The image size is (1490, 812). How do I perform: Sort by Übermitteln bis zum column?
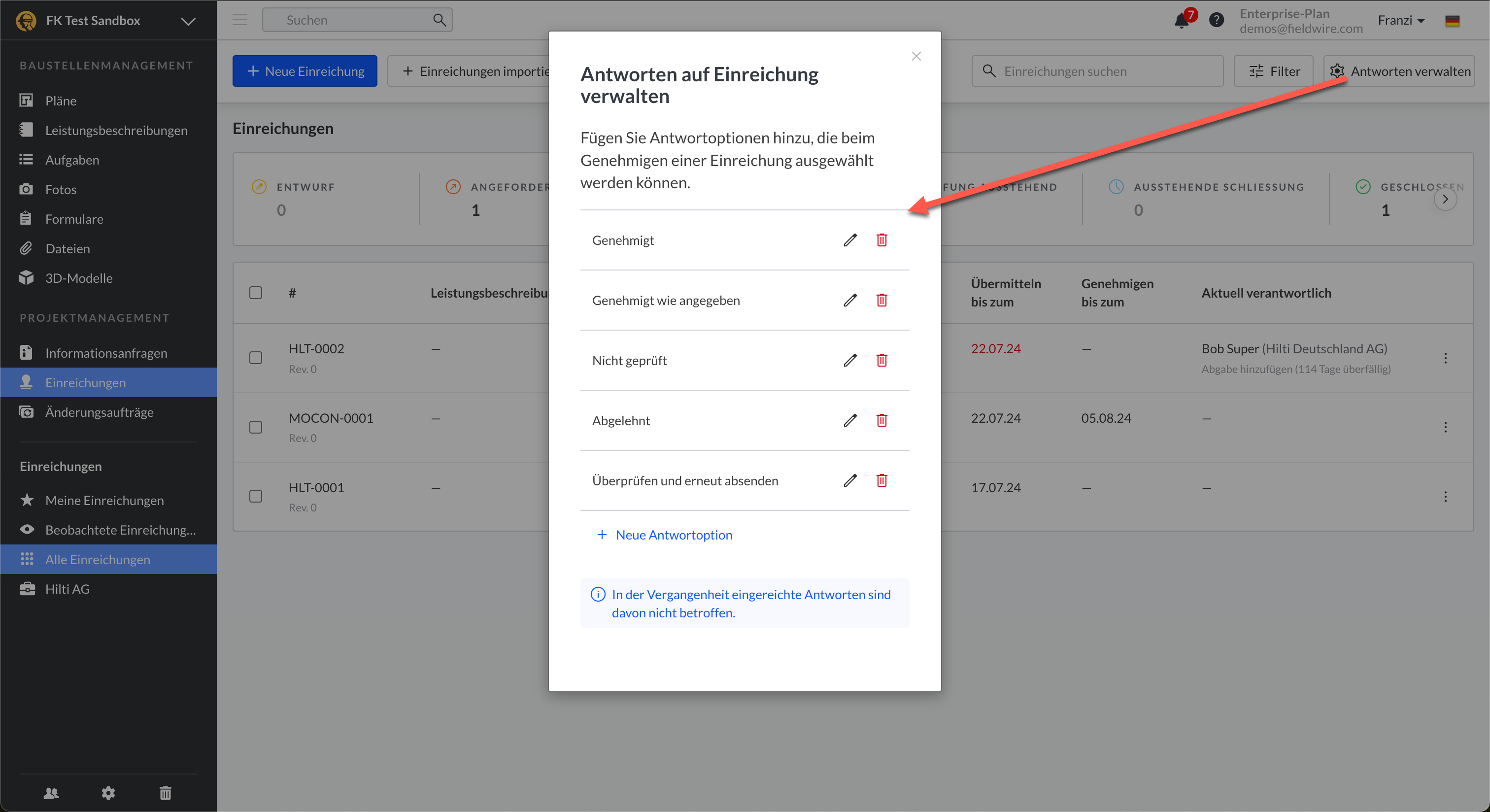pyautogui.click(x=1006, y=293)
